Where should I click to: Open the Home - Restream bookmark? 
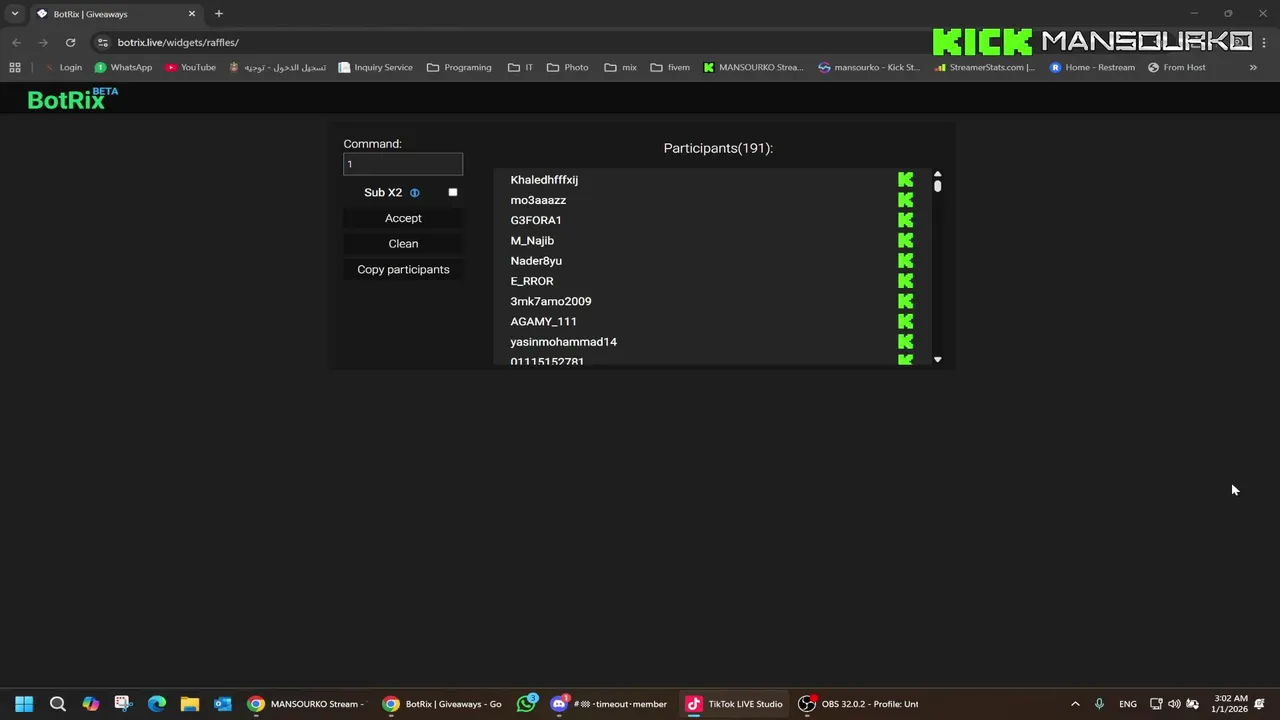click(x=1092, y=67)
